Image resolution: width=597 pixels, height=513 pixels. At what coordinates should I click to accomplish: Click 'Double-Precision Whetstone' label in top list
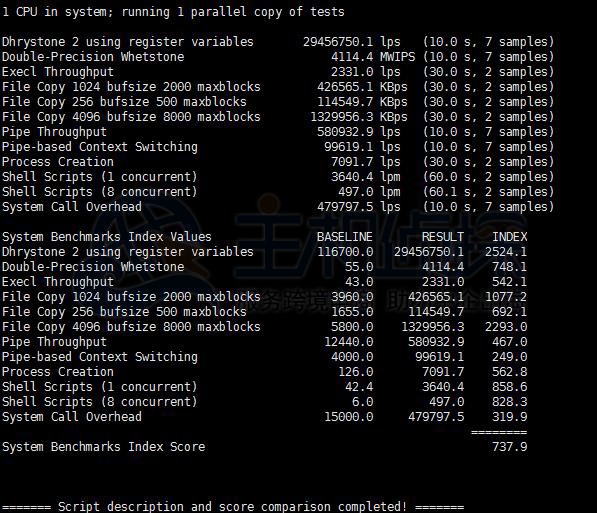(x=93, y=57)
